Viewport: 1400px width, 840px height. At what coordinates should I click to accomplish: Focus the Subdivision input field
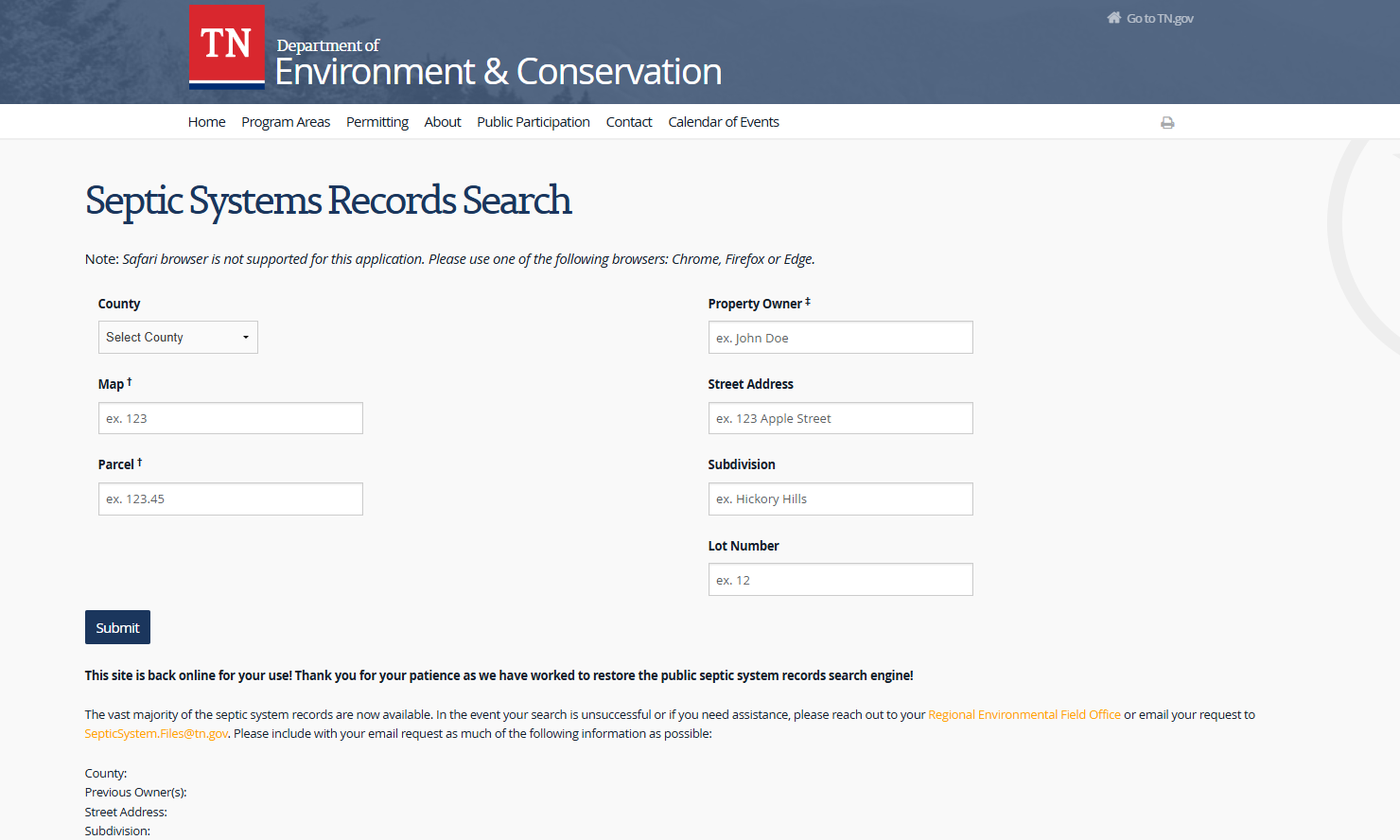[x=840, y=499]
